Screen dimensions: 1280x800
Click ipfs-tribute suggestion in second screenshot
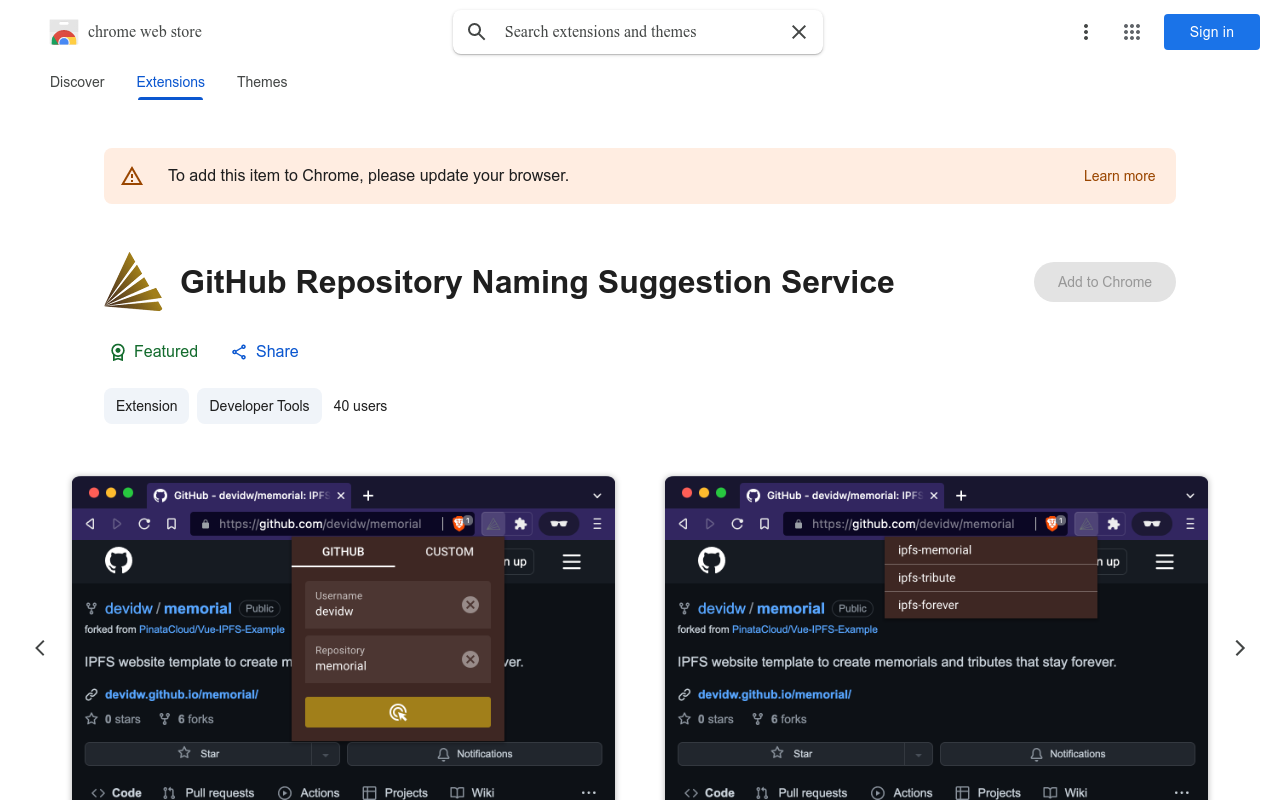click(991, 578)
